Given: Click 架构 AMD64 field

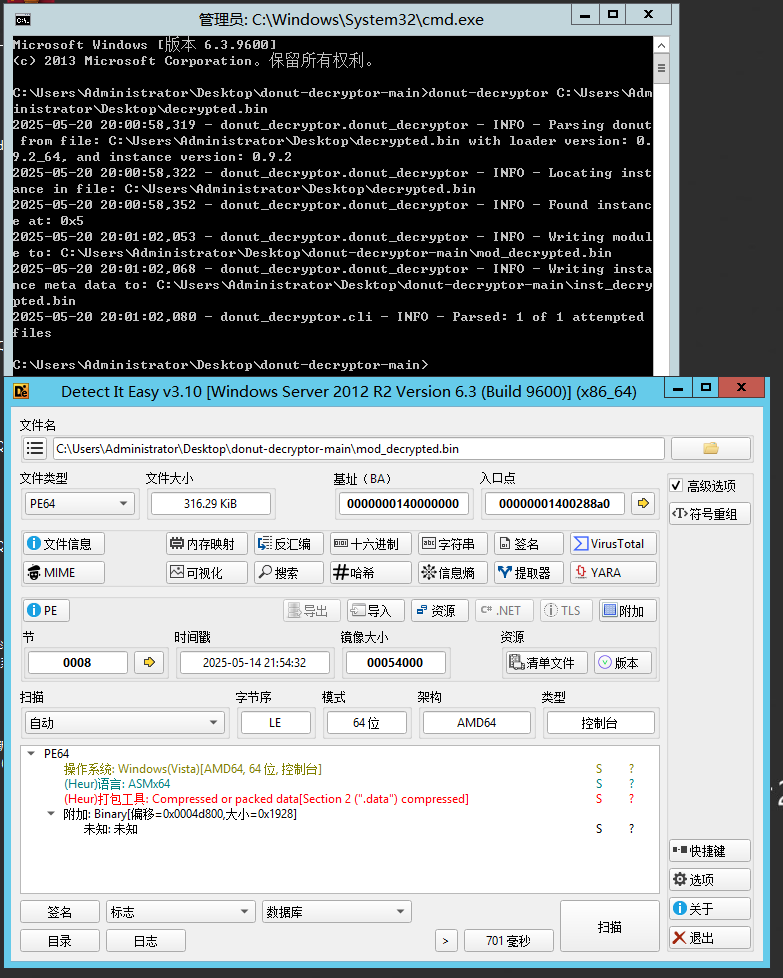Looking at the screenshot, I should [477, 723].
